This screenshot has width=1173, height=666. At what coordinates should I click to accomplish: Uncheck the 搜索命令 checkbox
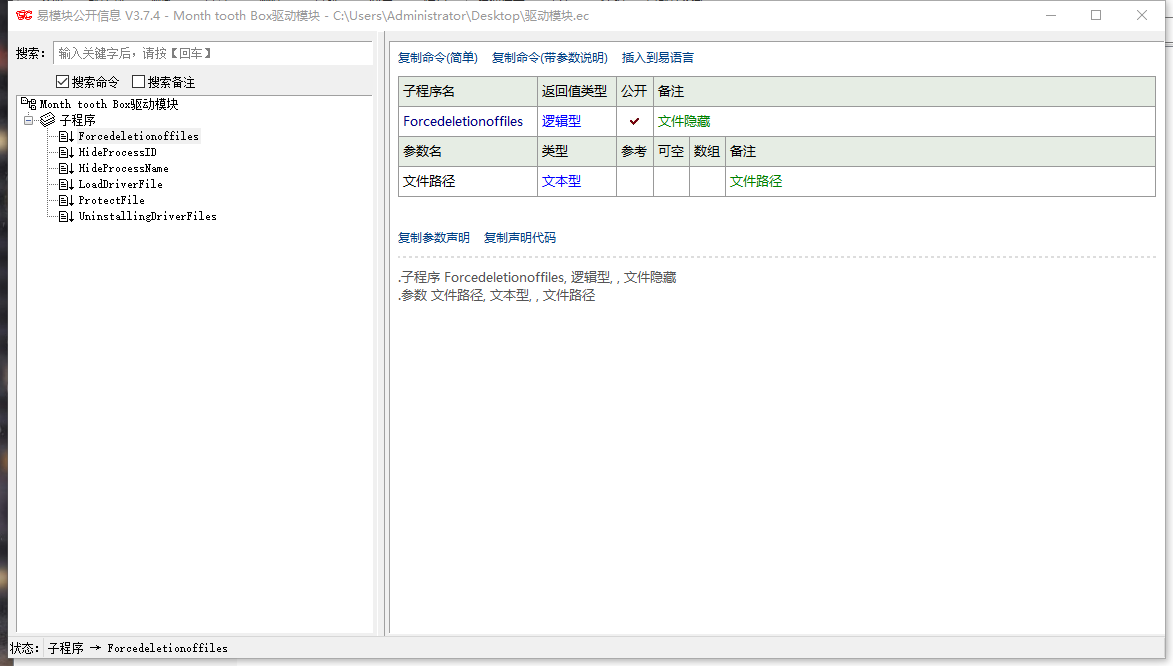coord(63,82)
